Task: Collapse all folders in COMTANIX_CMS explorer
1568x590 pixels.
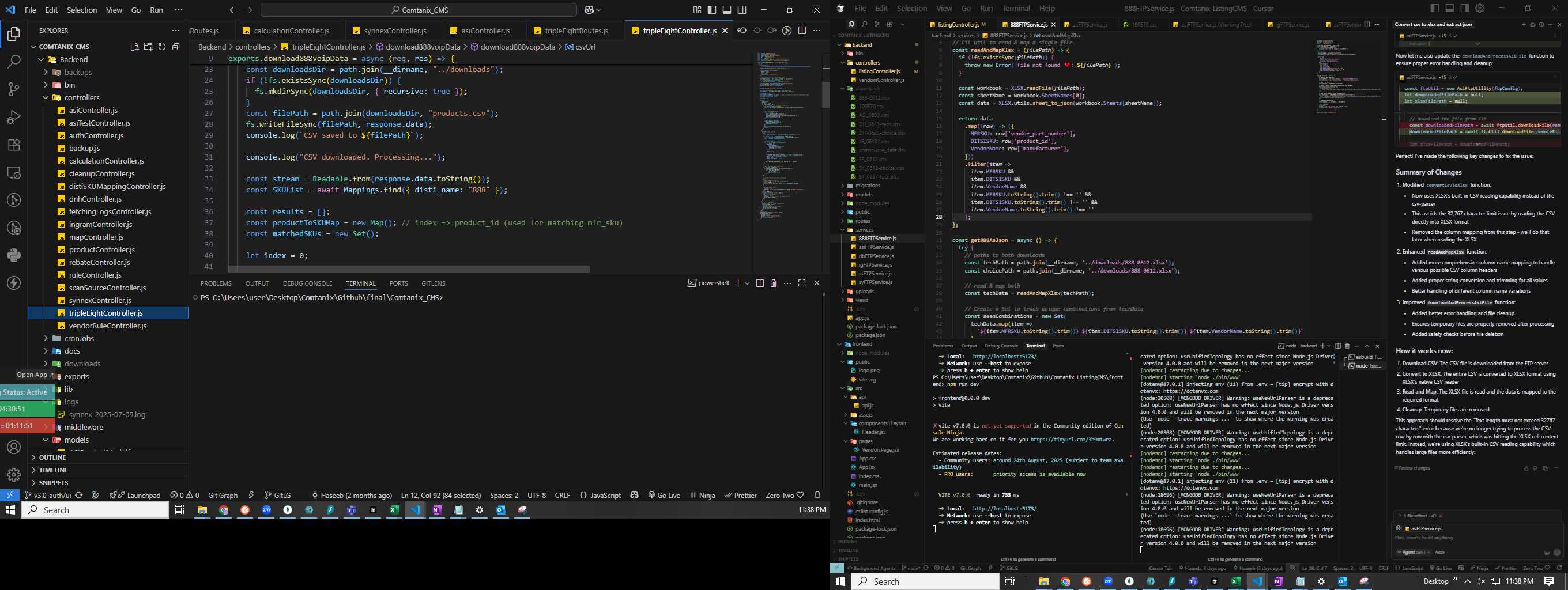Action: click(176, 47)
